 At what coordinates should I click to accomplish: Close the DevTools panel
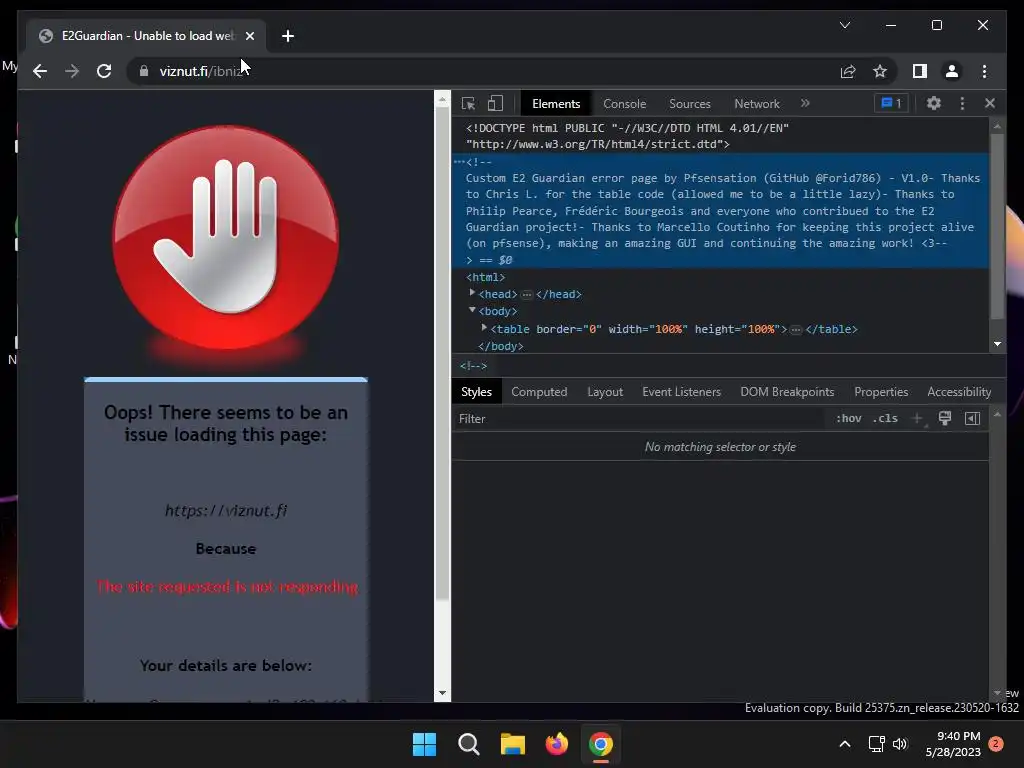pos(990,103)
